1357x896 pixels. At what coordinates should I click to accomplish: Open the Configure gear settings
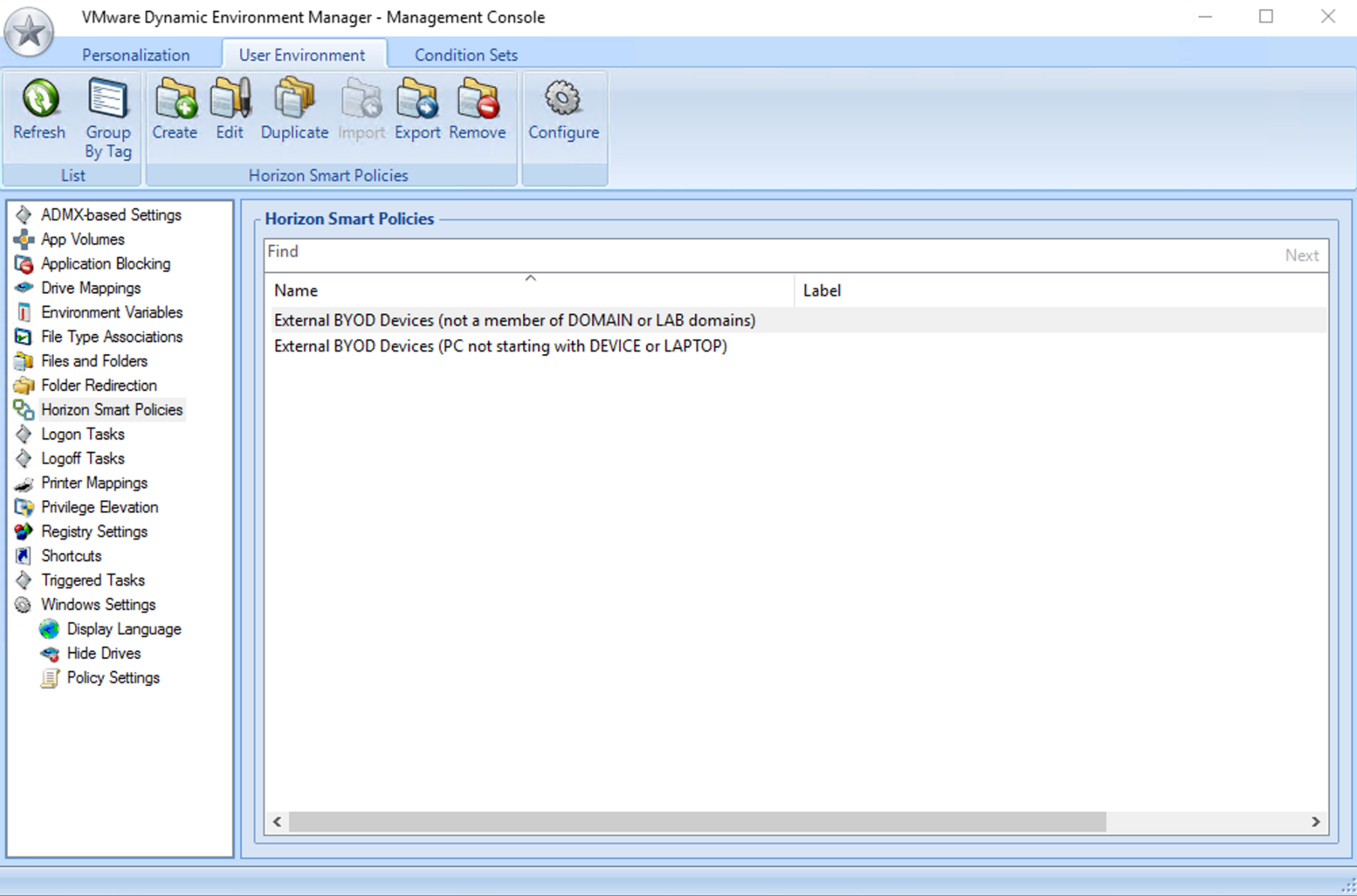click(x=563, y=110)
